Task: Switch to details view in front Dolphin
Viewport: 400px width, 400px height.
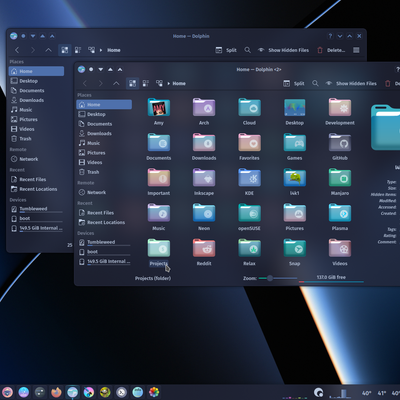Action: pyautogui.click(x=159, y=83)
